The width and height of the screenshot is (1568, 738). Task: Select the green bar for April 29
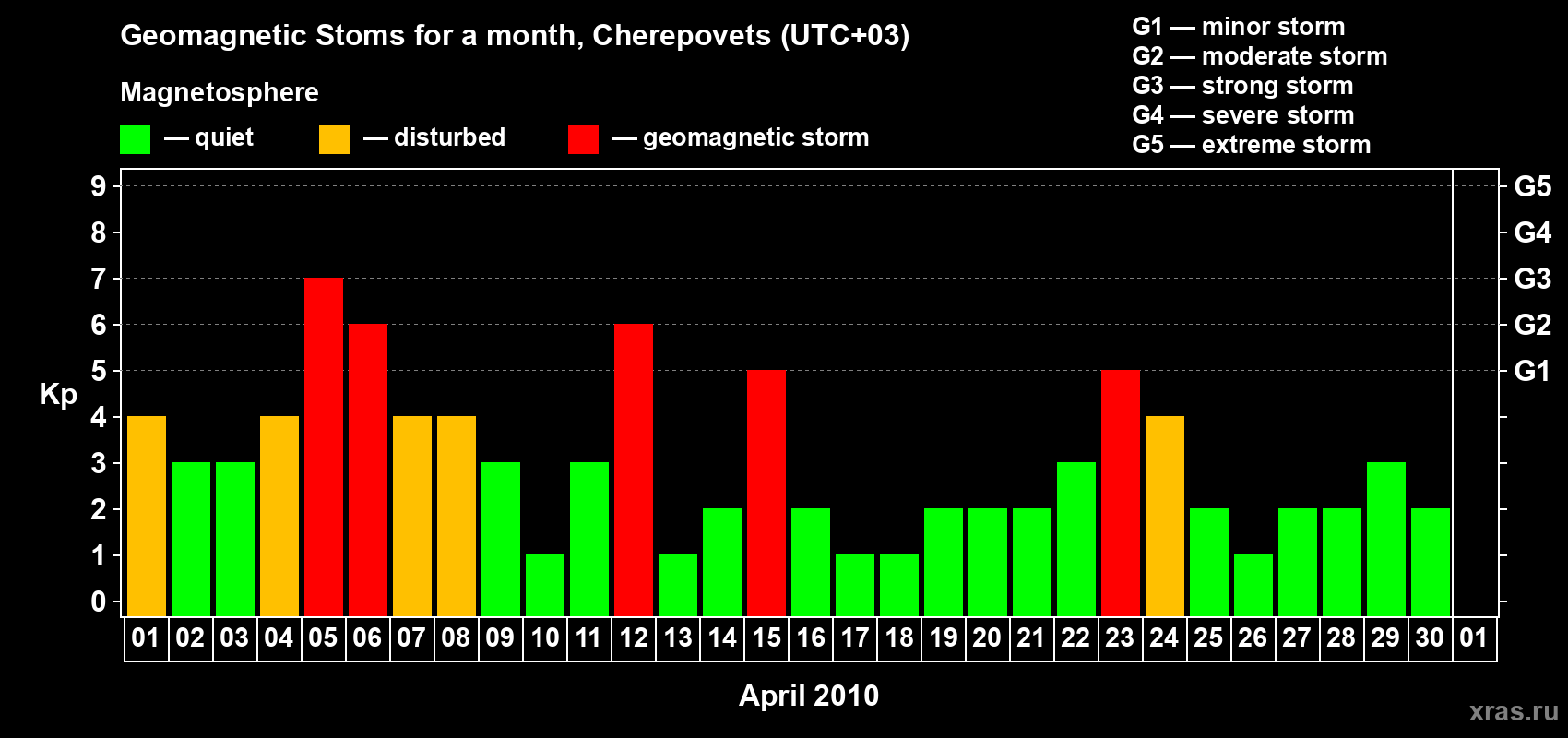coord(1386,540)
